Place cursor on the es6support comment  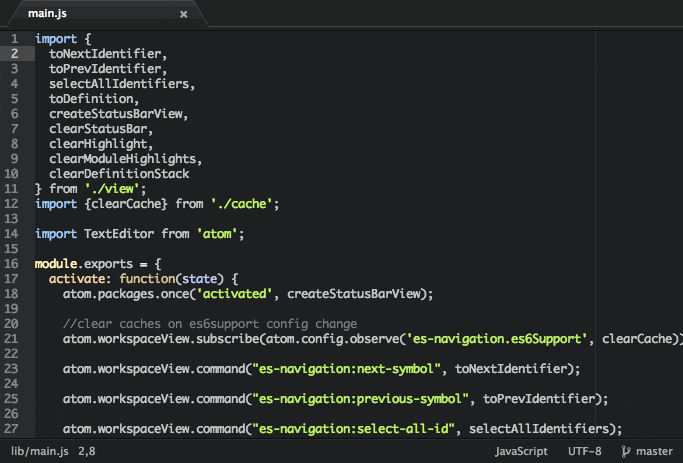209,323
